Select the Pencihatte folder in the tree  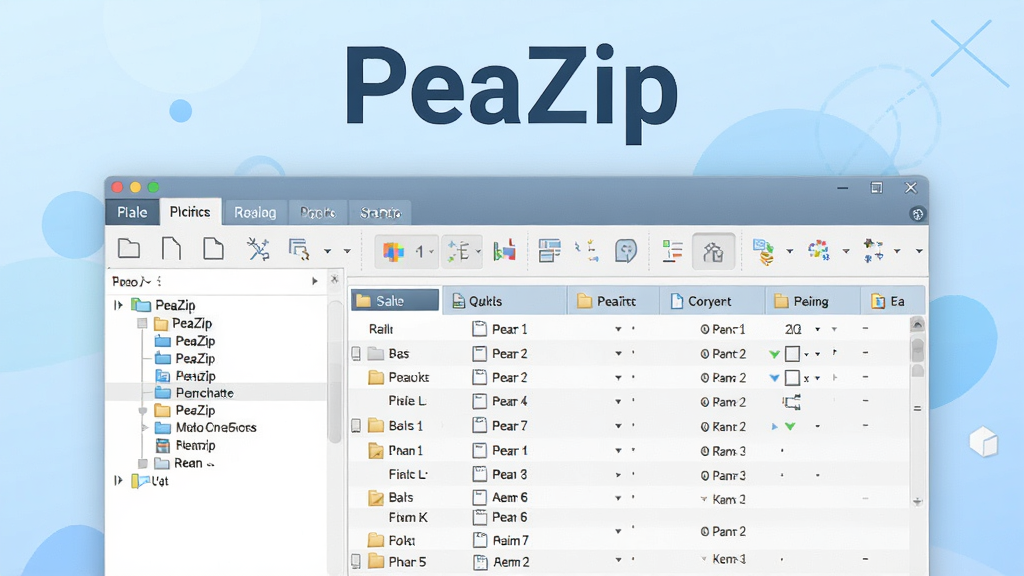pos(204,393)
